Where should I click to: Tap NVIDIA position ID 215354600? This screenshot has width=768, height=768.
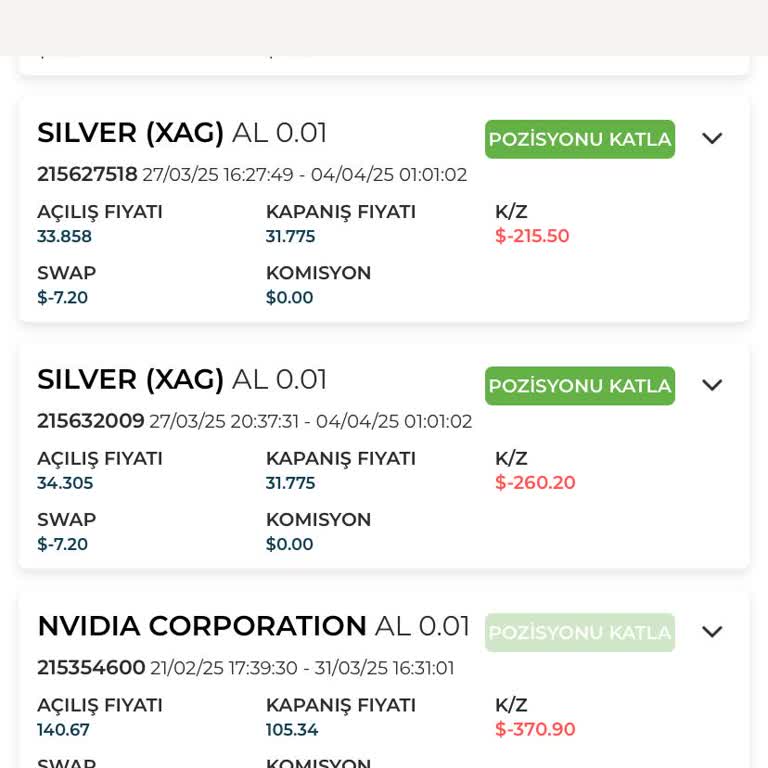coord(91,668)
